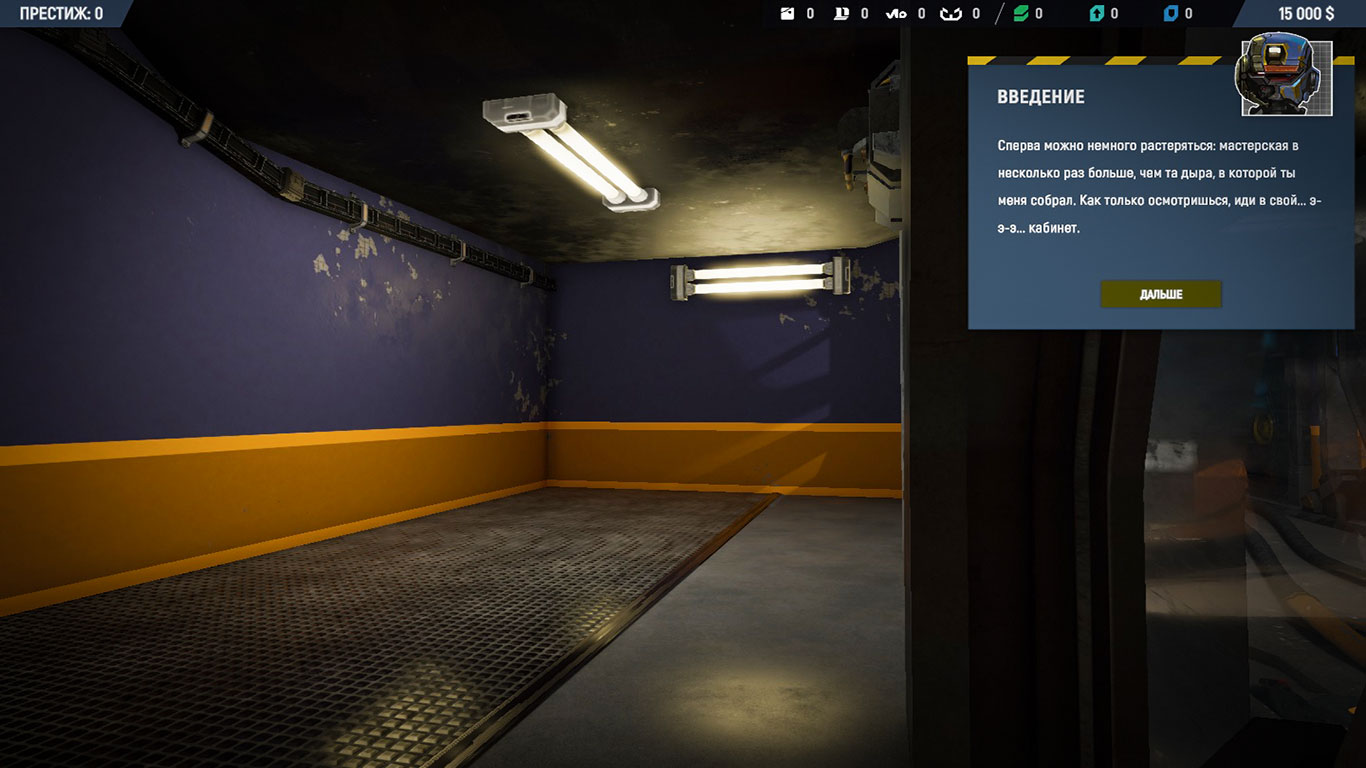Click the ceiling fluorescent lamp

click(x=571, y=151)
